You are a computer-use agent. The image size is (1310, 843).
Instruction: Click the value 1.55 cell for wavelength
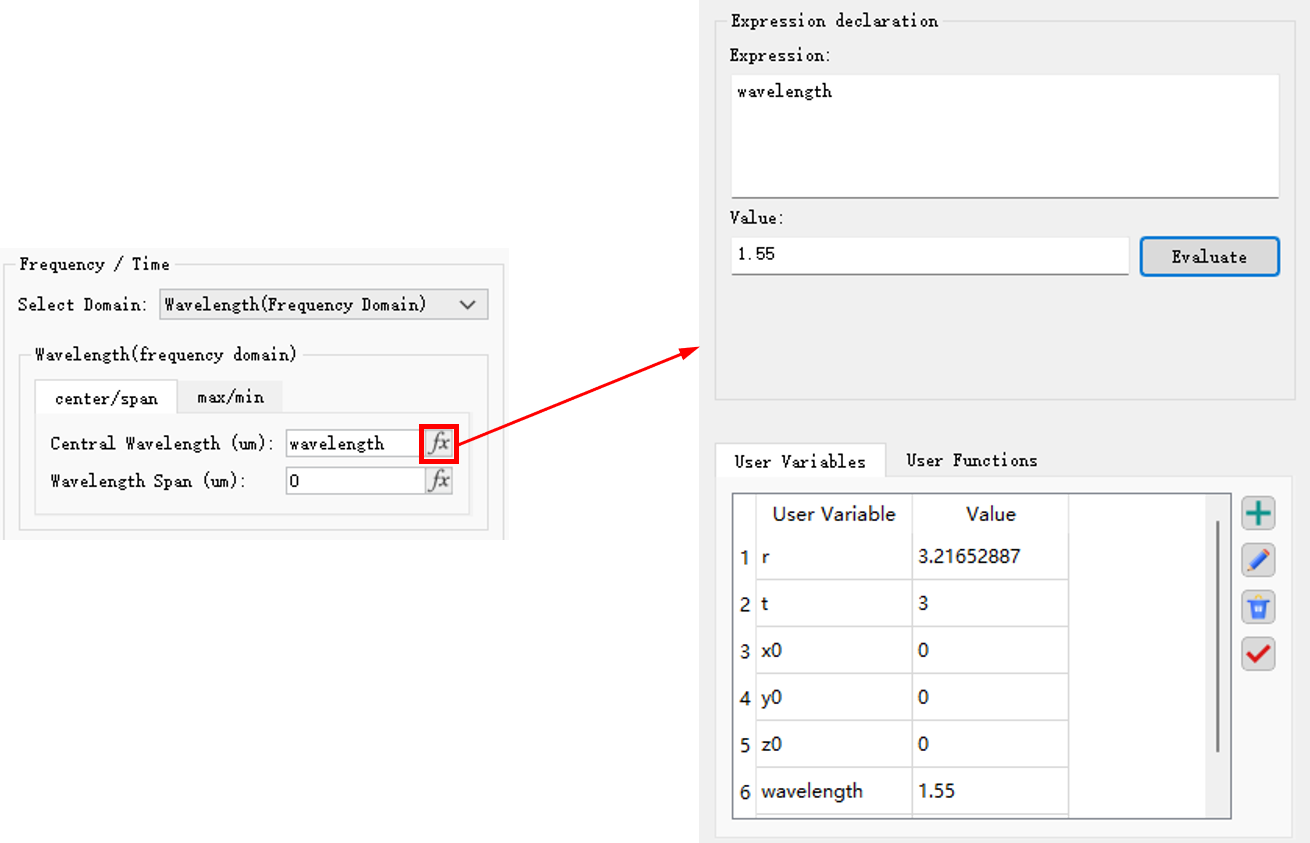(x=990, y=791)
